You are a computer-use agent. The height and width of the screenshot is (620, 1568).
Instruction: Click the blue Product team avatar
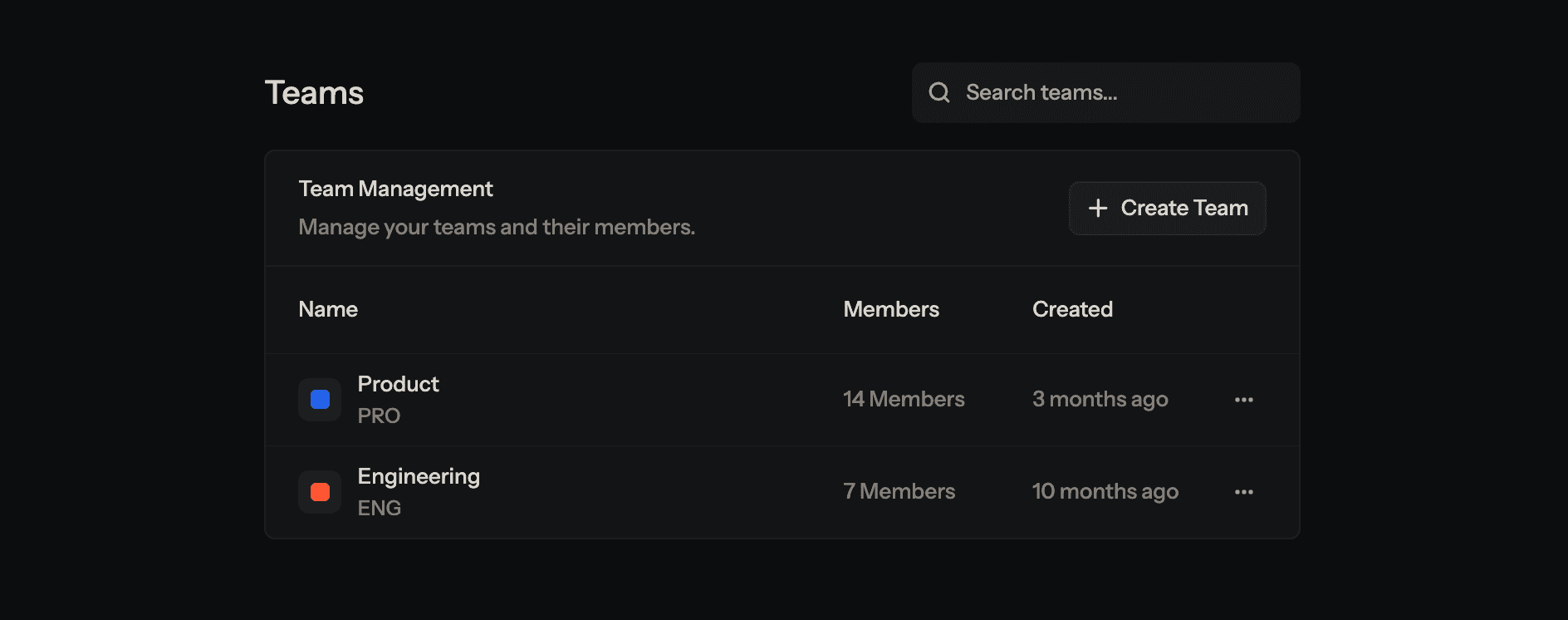click(x=320, y=400)
